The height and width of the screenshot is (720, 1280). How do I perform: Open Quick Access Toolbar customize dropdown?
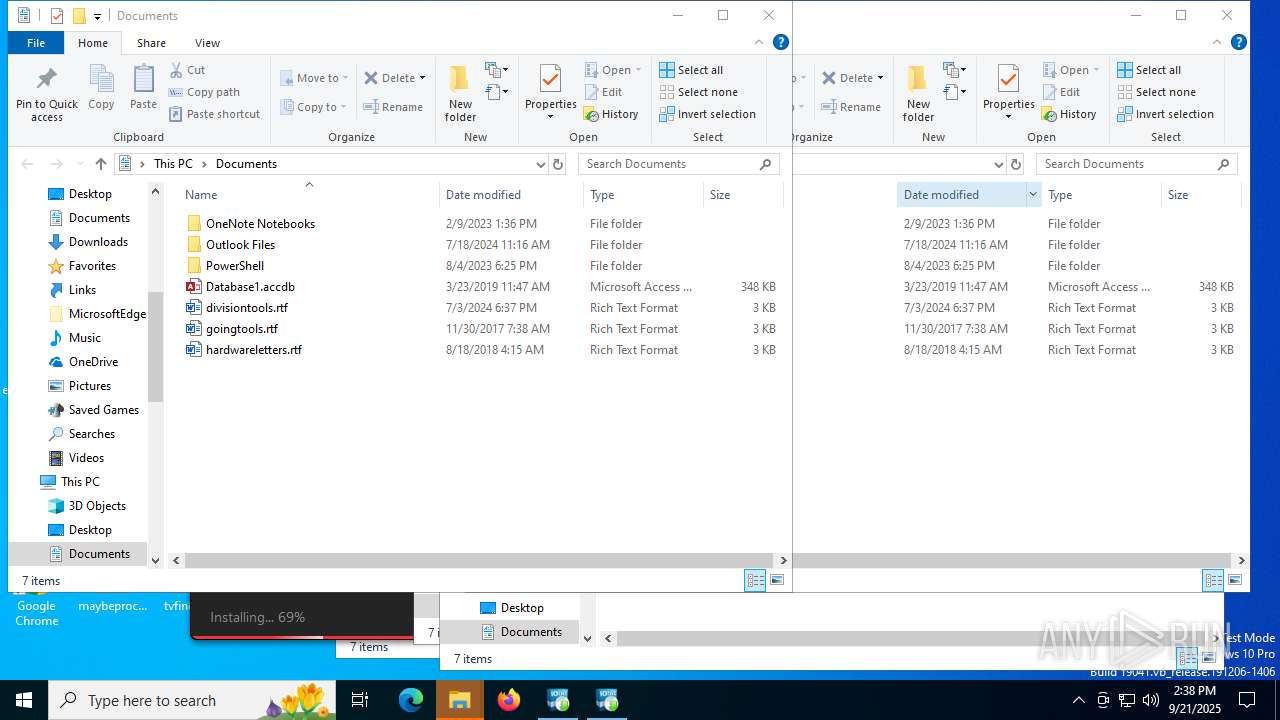[97, 16]
